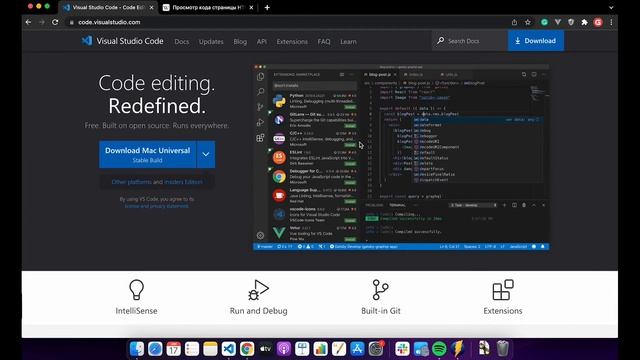Click Download Mac Universal Stable Build
640x360 pixels.
click(x=147, y=155)
